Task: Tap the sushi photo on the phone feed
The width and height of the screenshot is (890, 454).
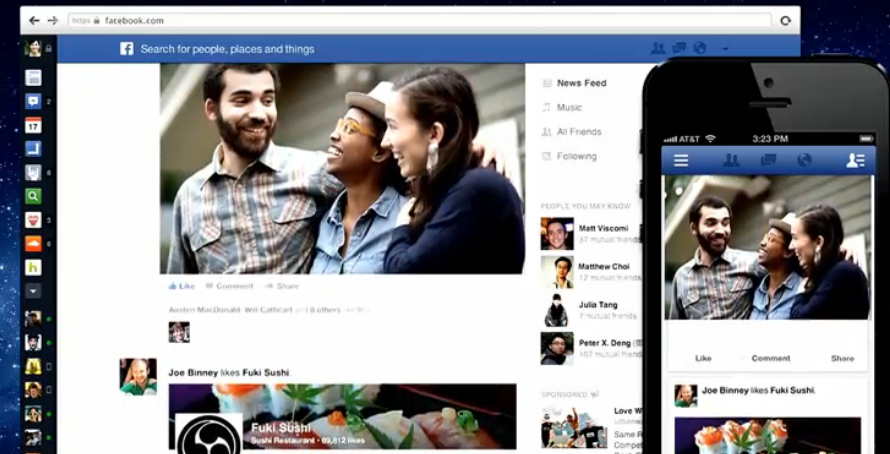Action: click(768, 436)
